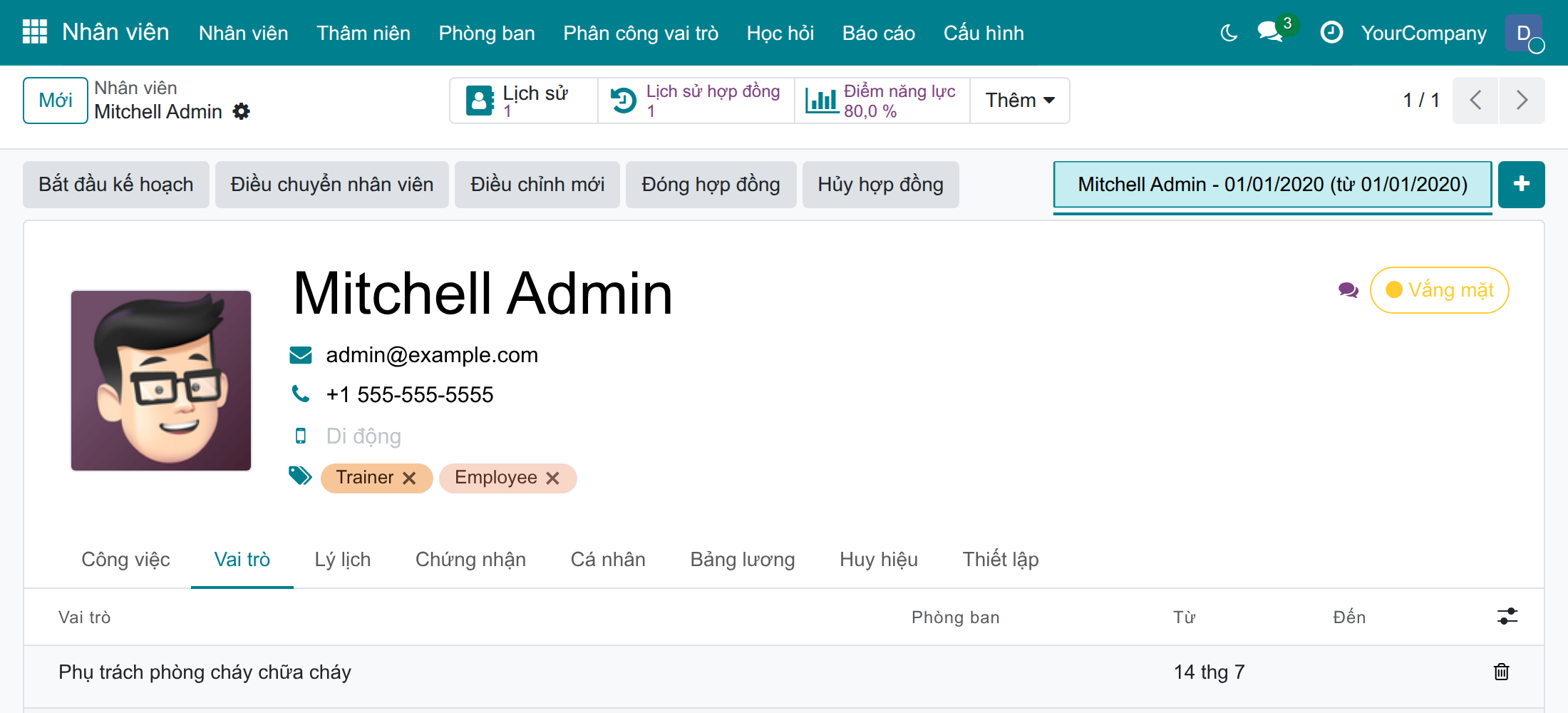The height and width of the screenshot is (713, 1568).
Task: Delete the Phụ trách phòng cháy chữa cháy row
Action: pyautogui.click(x=1501, y=672)
